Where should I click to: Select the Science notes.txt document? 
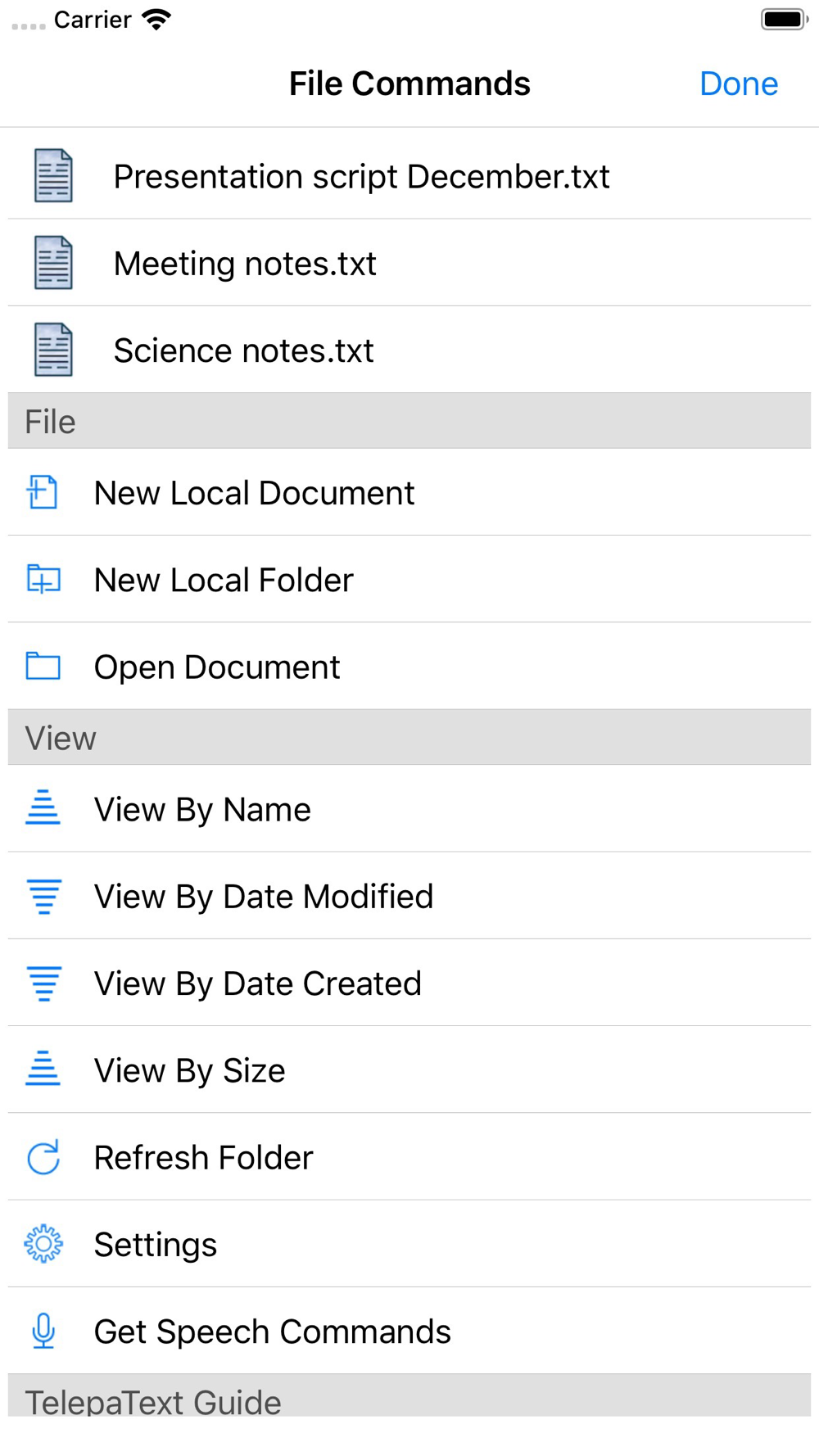pos(243,350)
